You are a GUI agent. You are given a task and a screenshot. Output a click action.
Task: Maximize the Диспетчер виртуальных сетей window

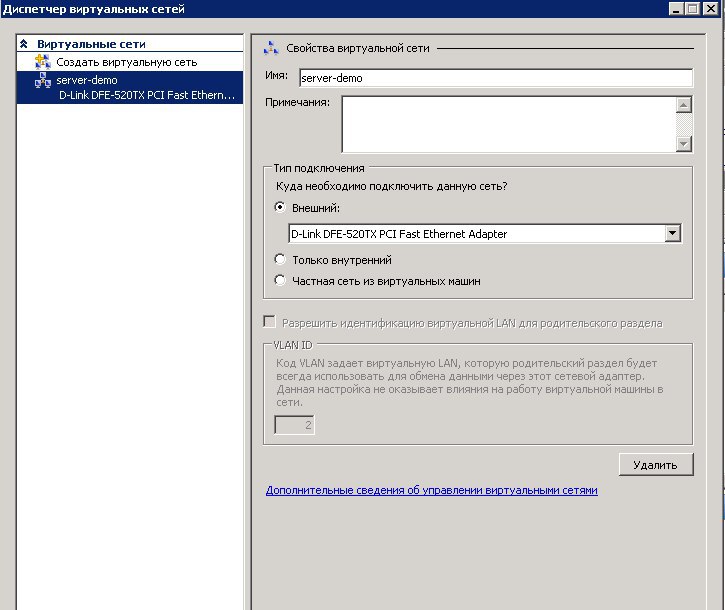tap(692, 8)
